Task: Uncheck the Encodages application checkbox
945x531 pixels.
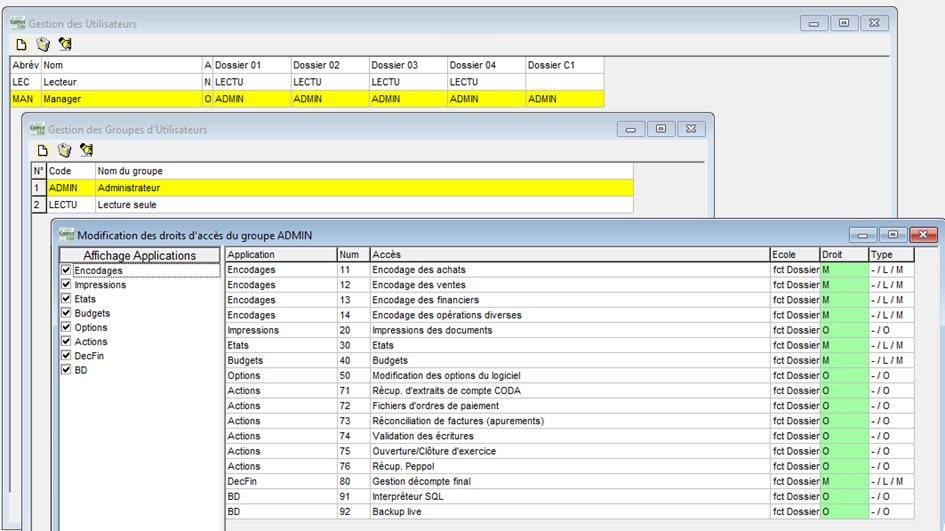Action: click(x=66, y=270)
